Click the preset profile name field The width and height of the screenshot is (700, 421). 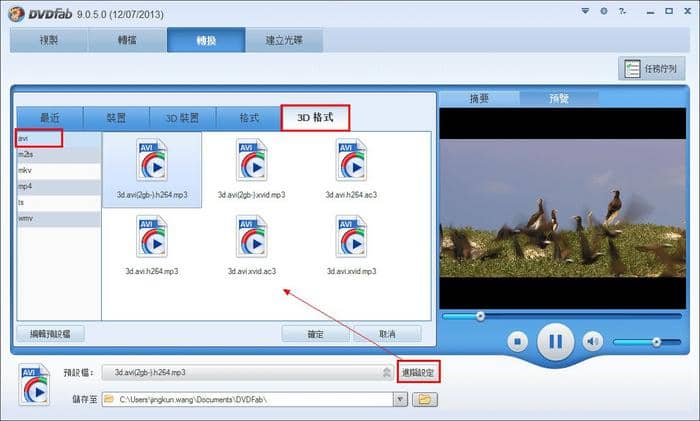[248, 372]
